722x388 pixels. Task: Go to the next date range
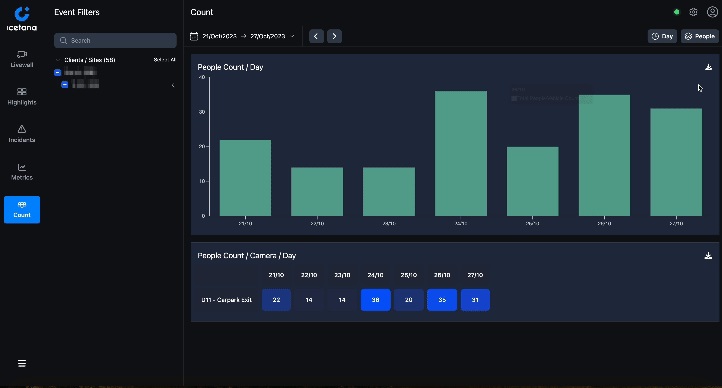coord(334,36)
